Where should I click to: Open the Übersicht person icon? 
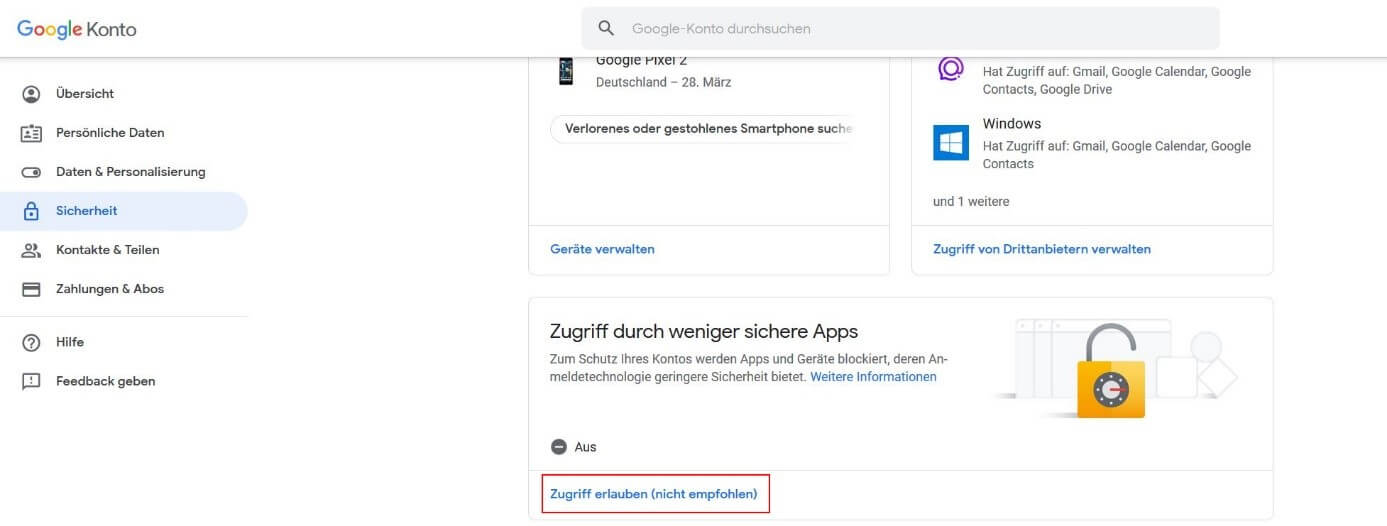click(31, 94)
